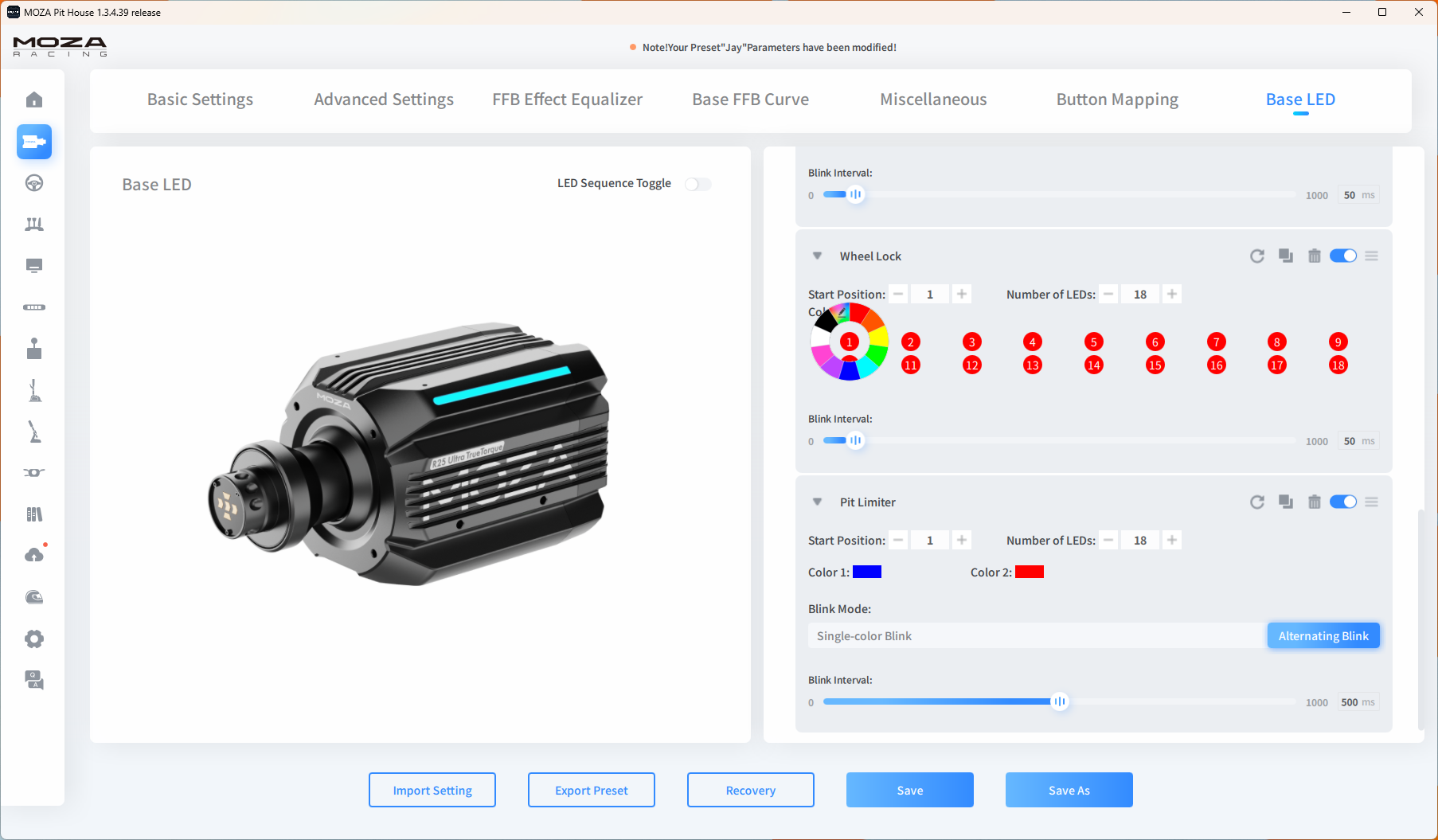Click the Export Preset button

pyautogui.click(x=592, y=791)
